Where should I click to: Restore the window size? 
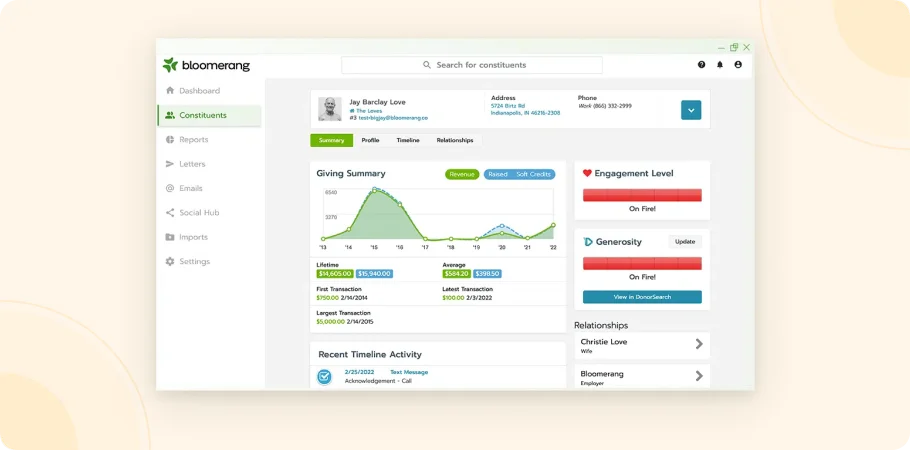734,47
